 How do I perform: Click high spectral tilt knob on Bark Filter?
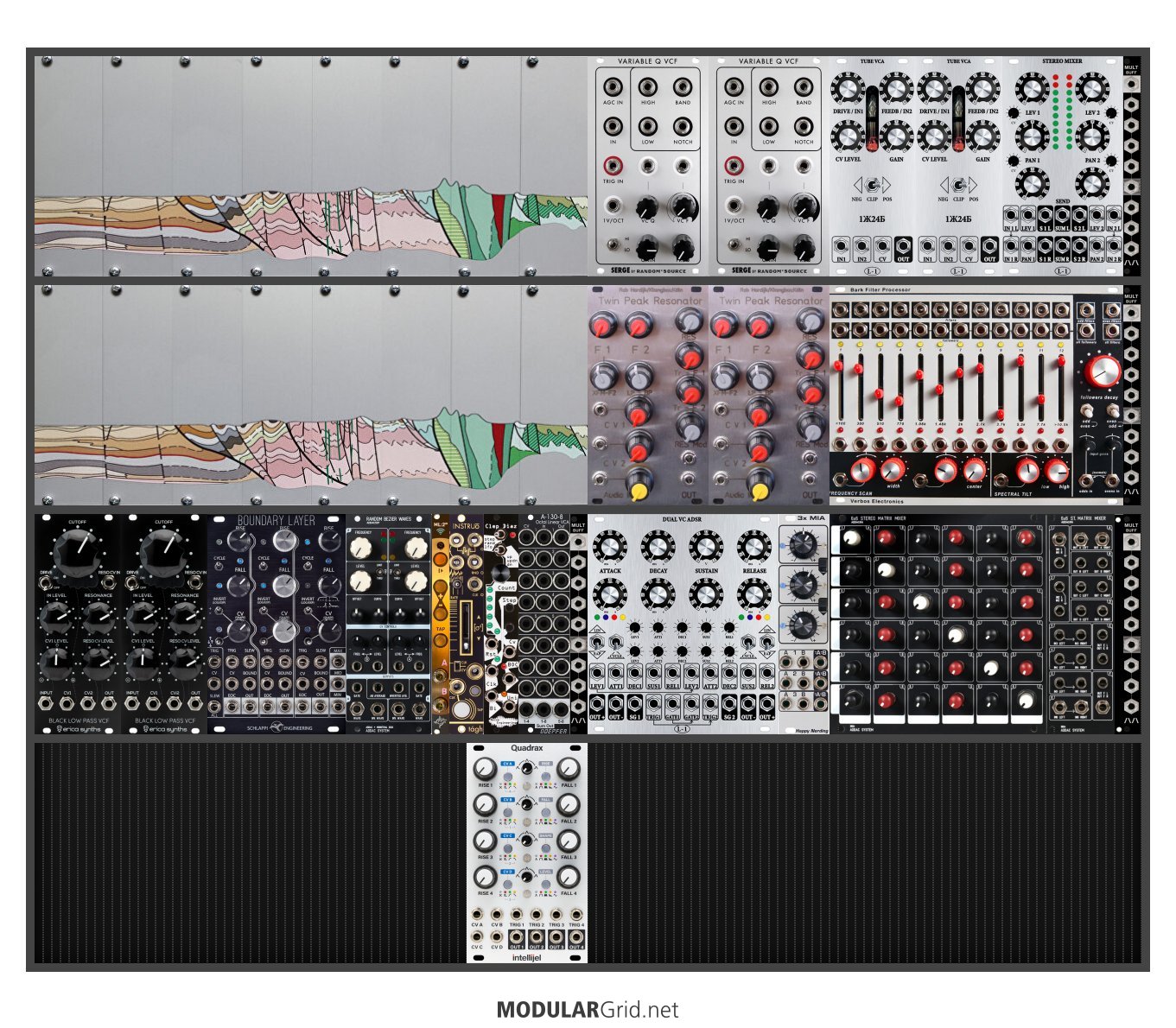click(x=1056, y=471)
